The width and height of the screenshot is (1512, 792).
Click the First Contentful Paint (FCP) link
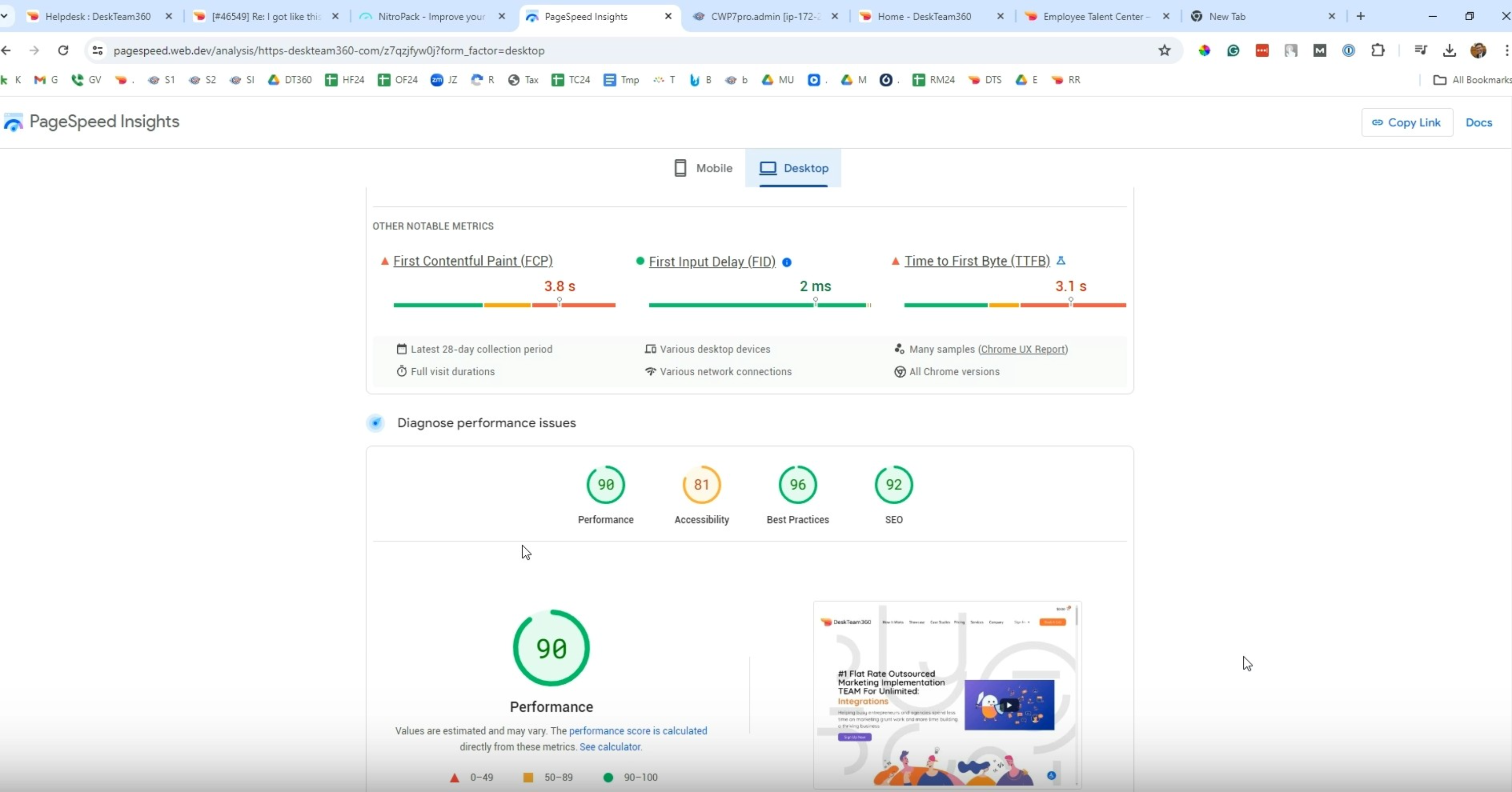point(473,261)
